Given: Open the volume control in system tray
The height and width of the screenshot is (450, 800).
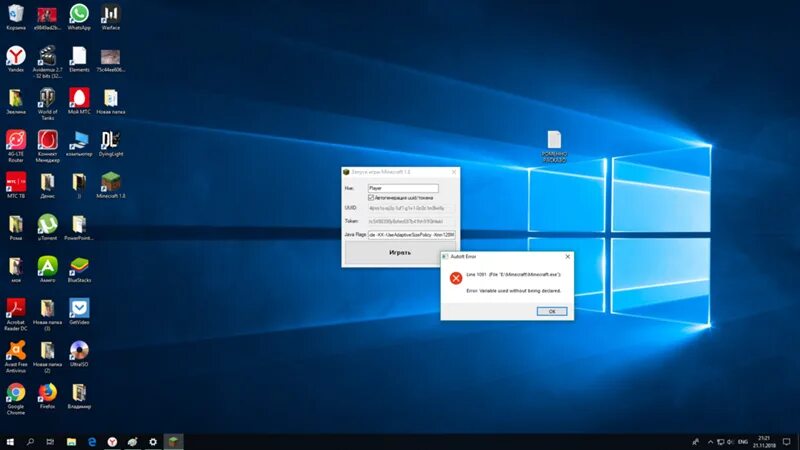Looking at the screenshot, I should tap(730, 442).
